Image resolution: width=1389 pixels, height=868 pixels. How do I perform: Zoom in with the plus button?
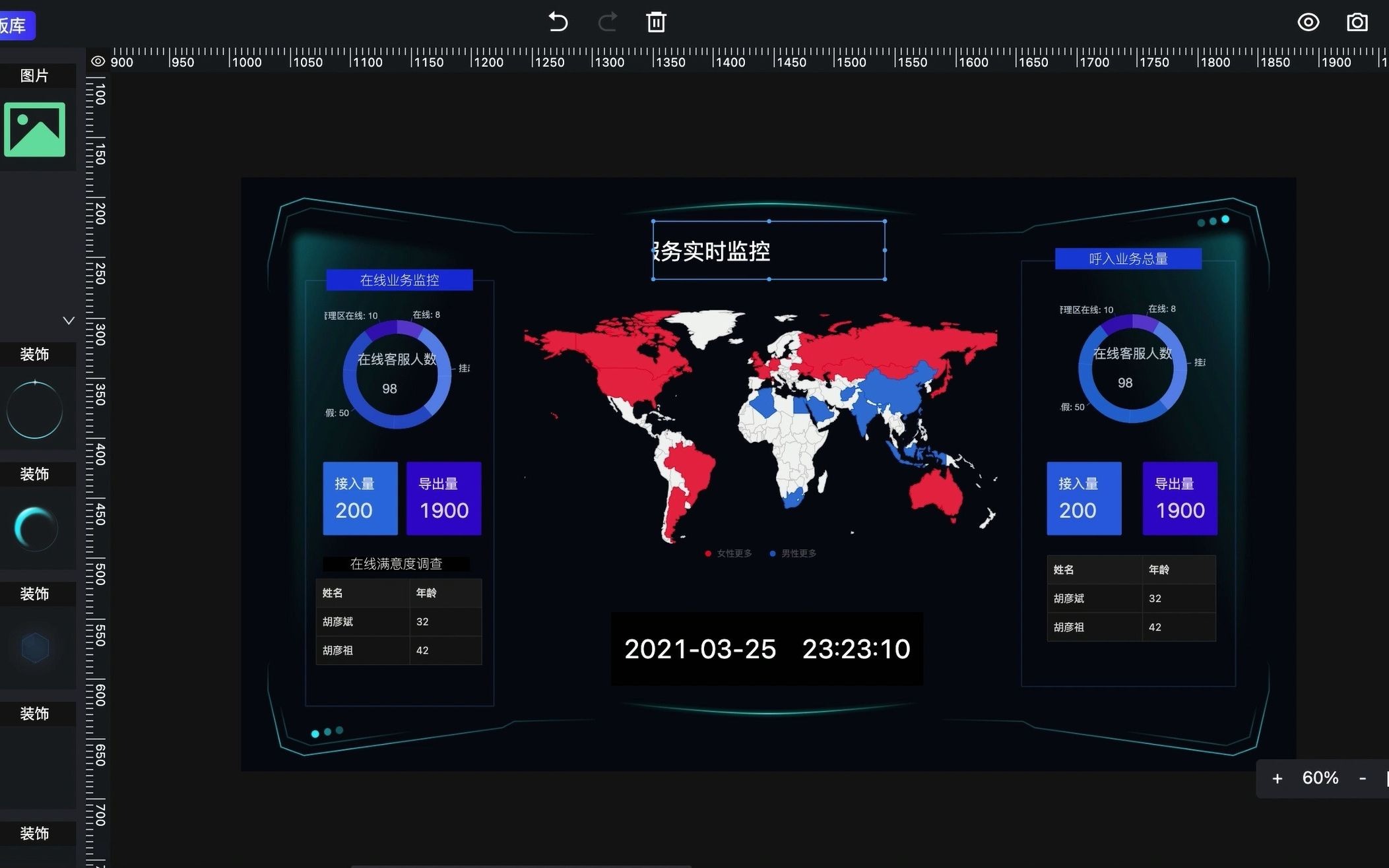(x=1277, y=778)
